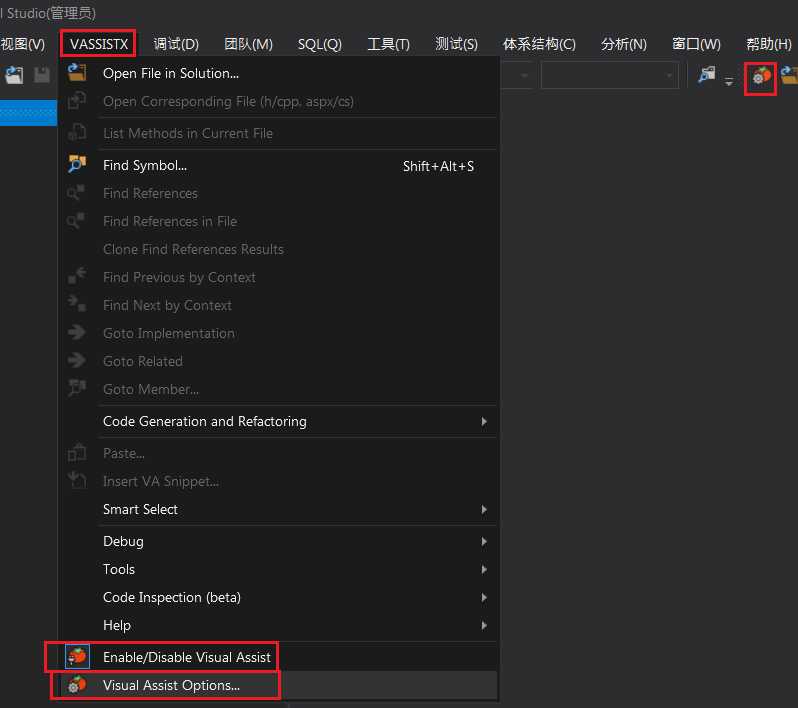Expand Code Generation and Refactoring submenu
Image resolution: width=798 pixels, height=708 pixels.
point(278,421)
